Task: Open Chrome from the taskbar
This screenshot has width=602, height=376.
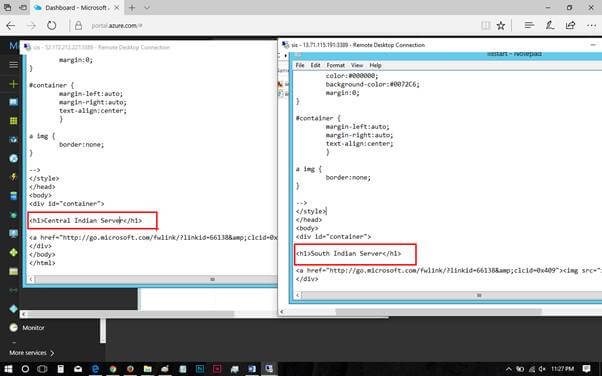Action: click(x=113, y=369)
